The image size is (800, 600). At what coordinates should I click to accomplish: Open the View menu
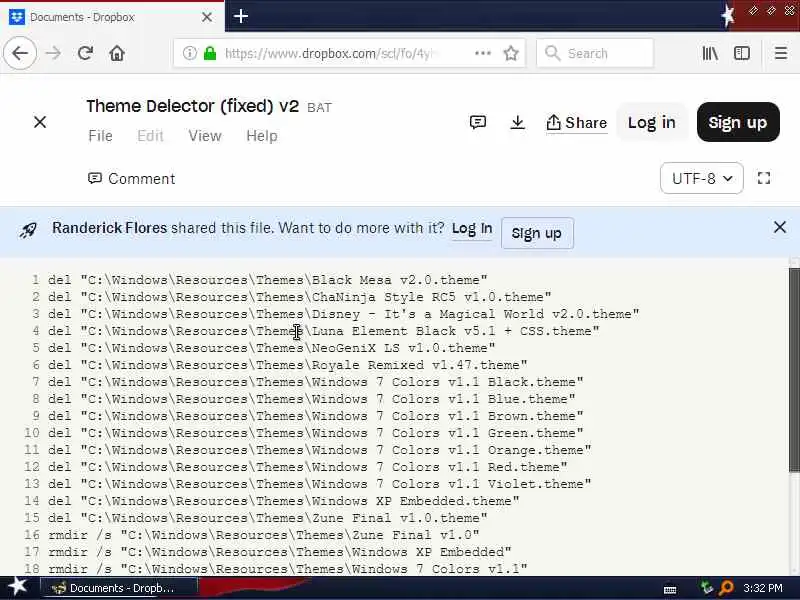point(205,136)
